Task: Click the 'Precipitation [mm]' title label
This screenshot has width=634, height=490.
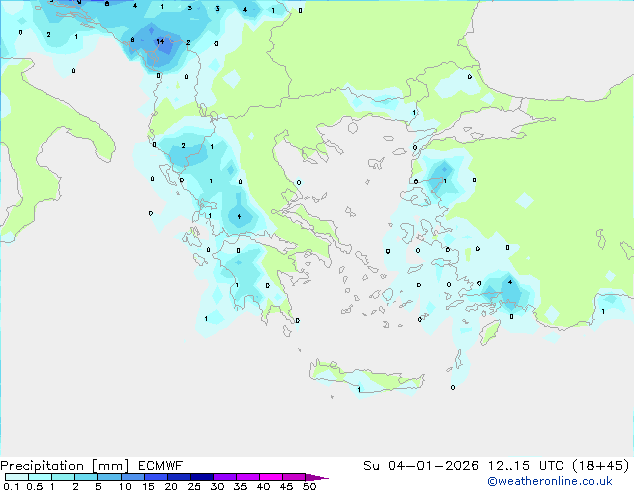Action: pos(61,465)
